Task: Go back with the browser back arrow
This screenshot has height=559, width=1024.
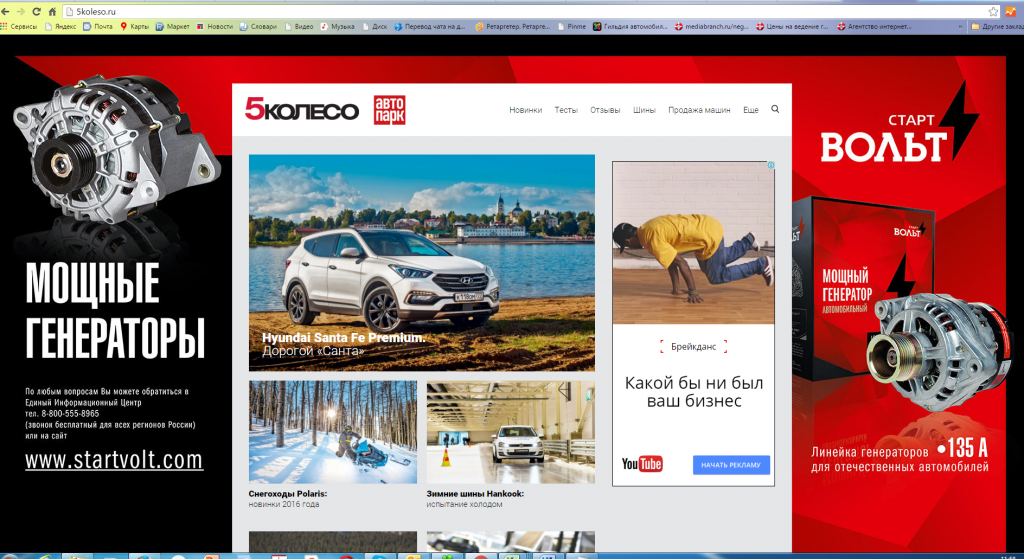Action: point(5,12)
